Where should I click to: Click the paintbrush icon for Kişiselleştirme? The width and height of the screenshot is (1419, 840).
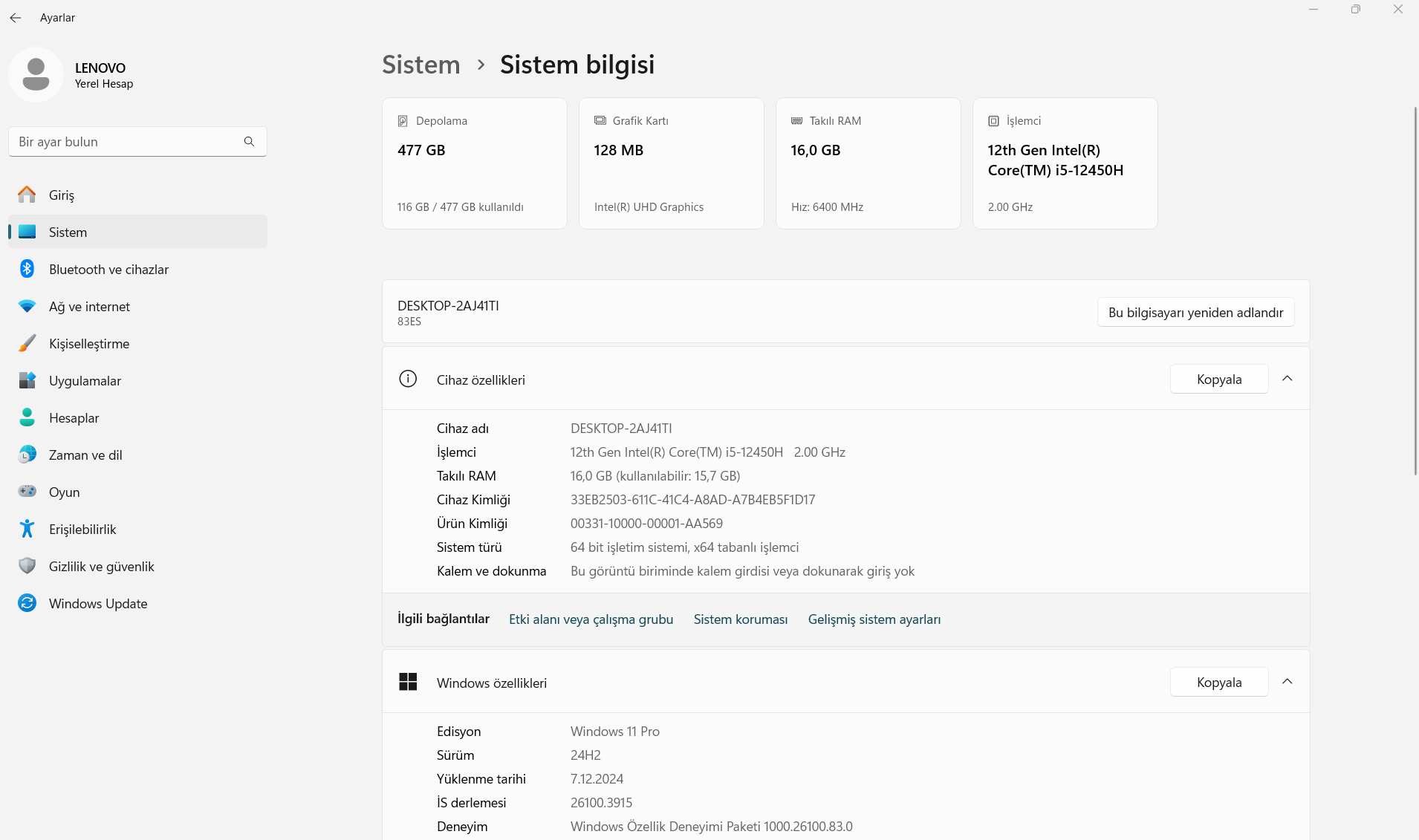tap(27, 343)
